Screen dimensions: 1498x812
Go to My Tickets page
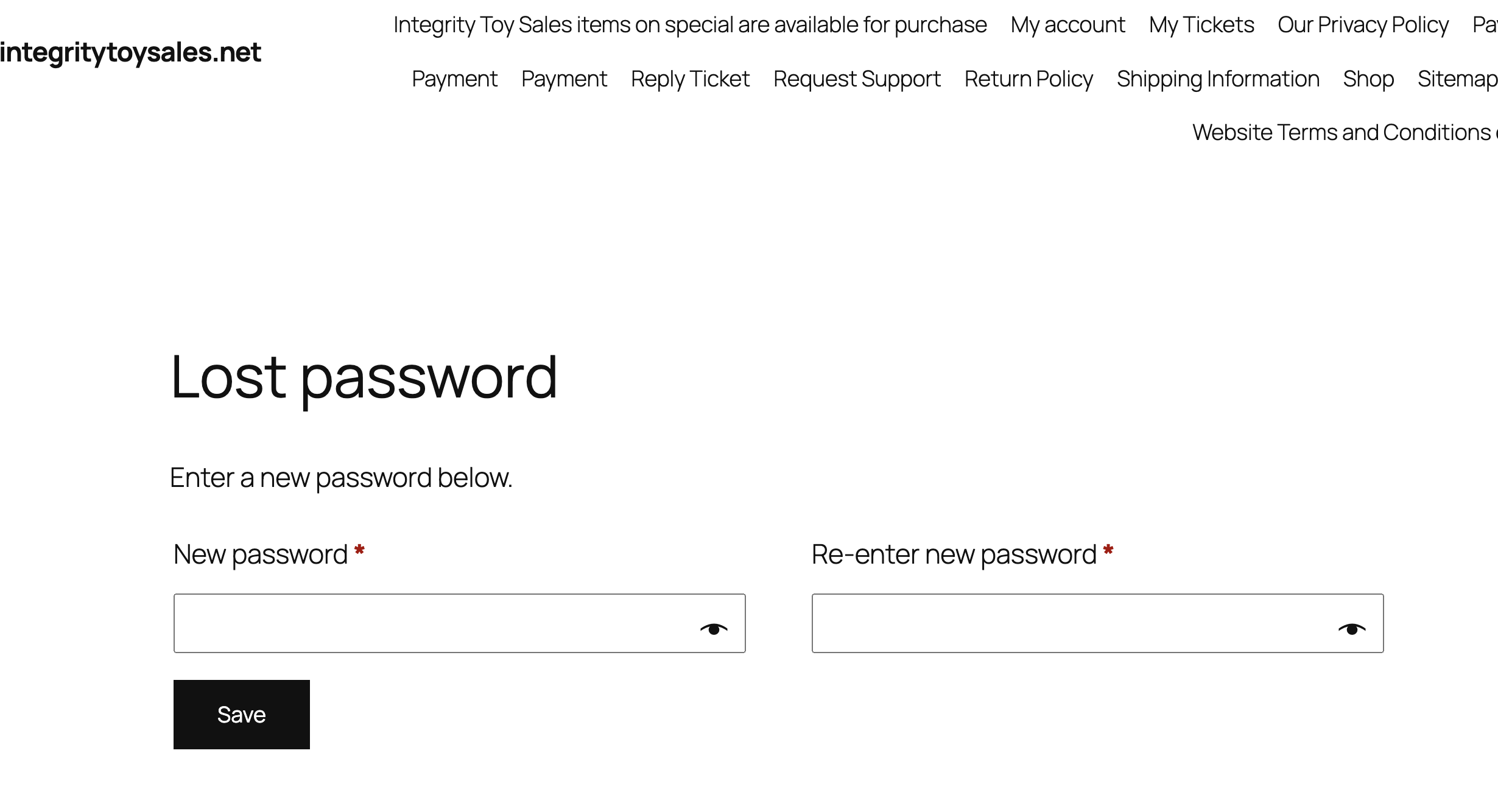point(1201,25)
